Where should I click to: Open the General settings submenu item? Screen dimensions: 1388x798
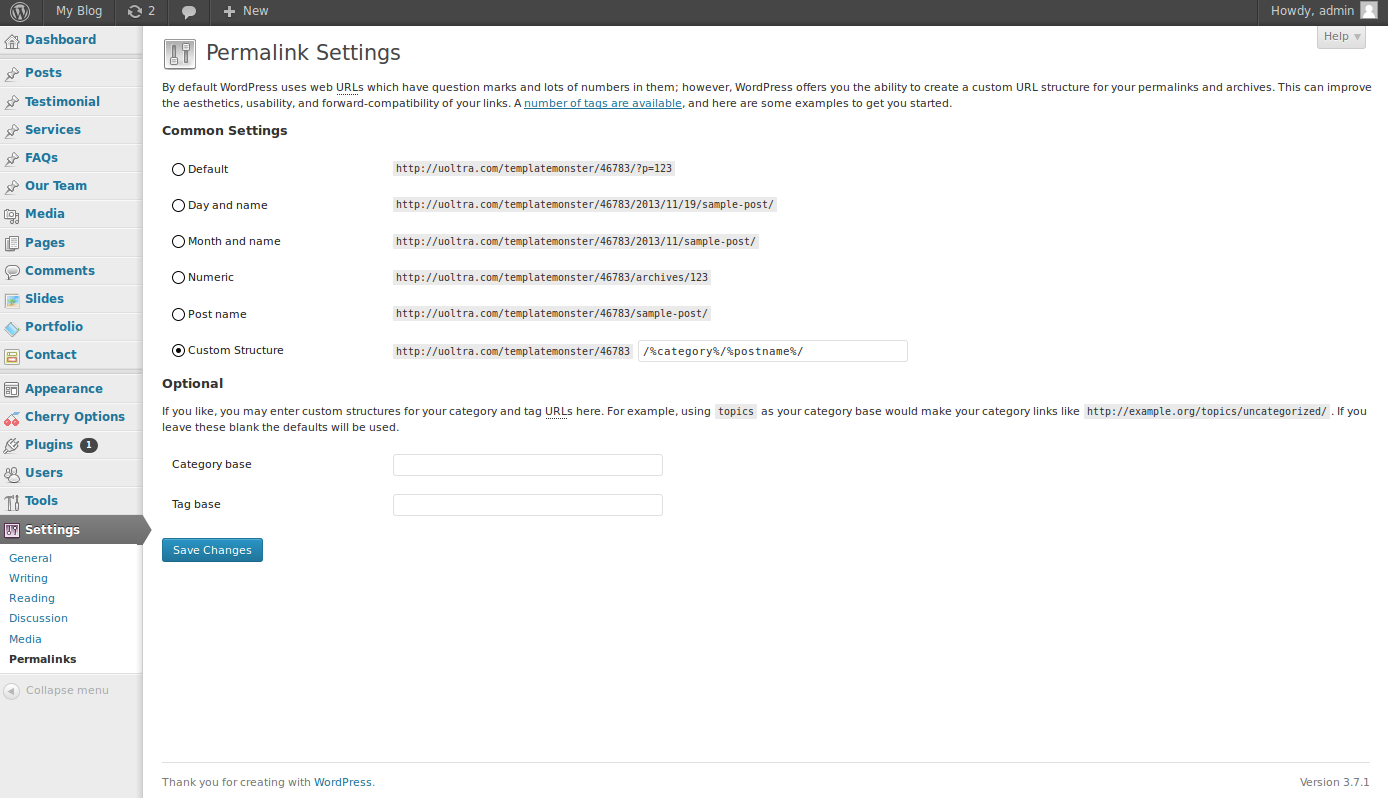30,558
